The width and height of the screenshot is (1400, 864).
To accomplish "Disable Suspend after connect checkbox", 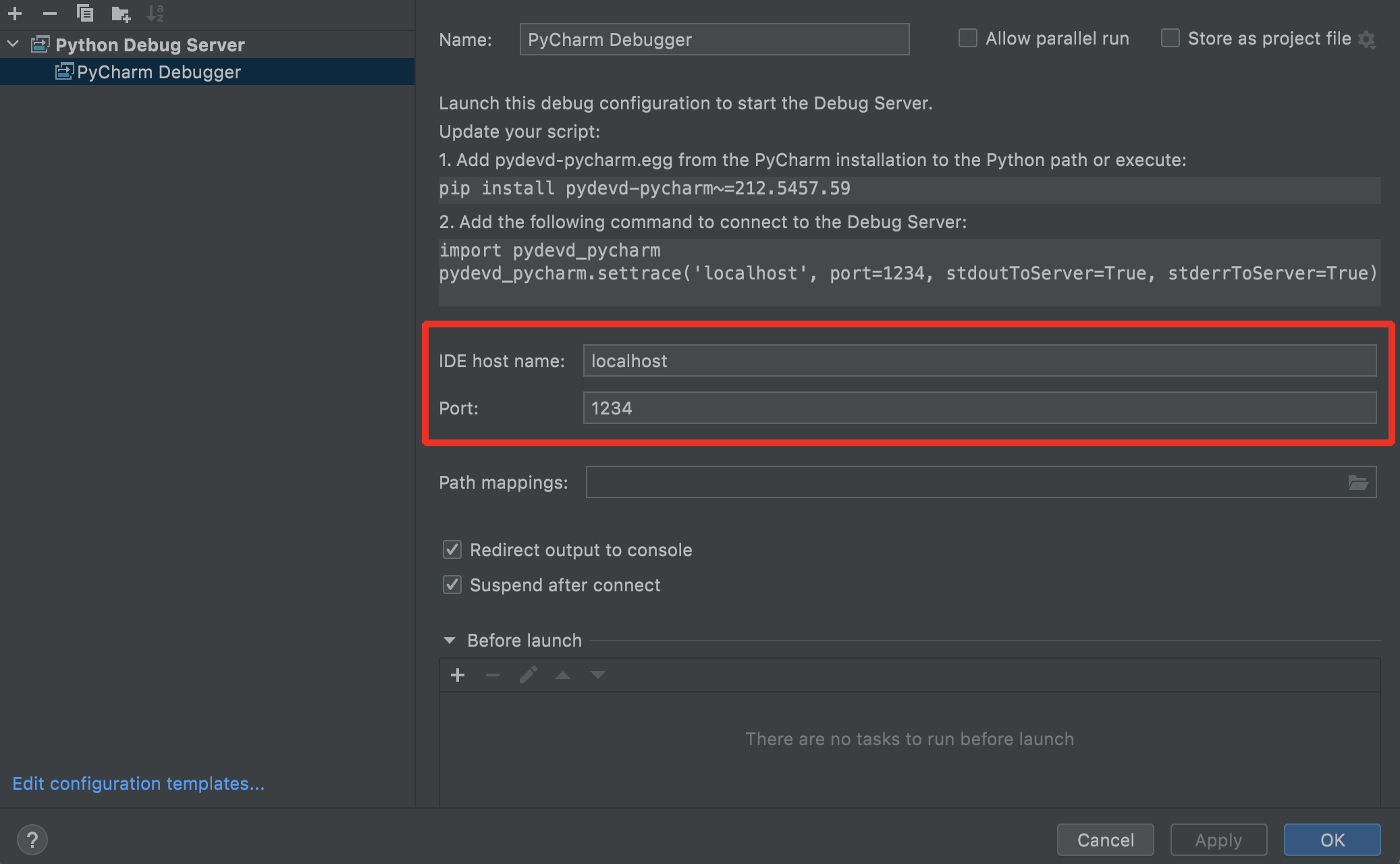I will (x=452, y=585).
